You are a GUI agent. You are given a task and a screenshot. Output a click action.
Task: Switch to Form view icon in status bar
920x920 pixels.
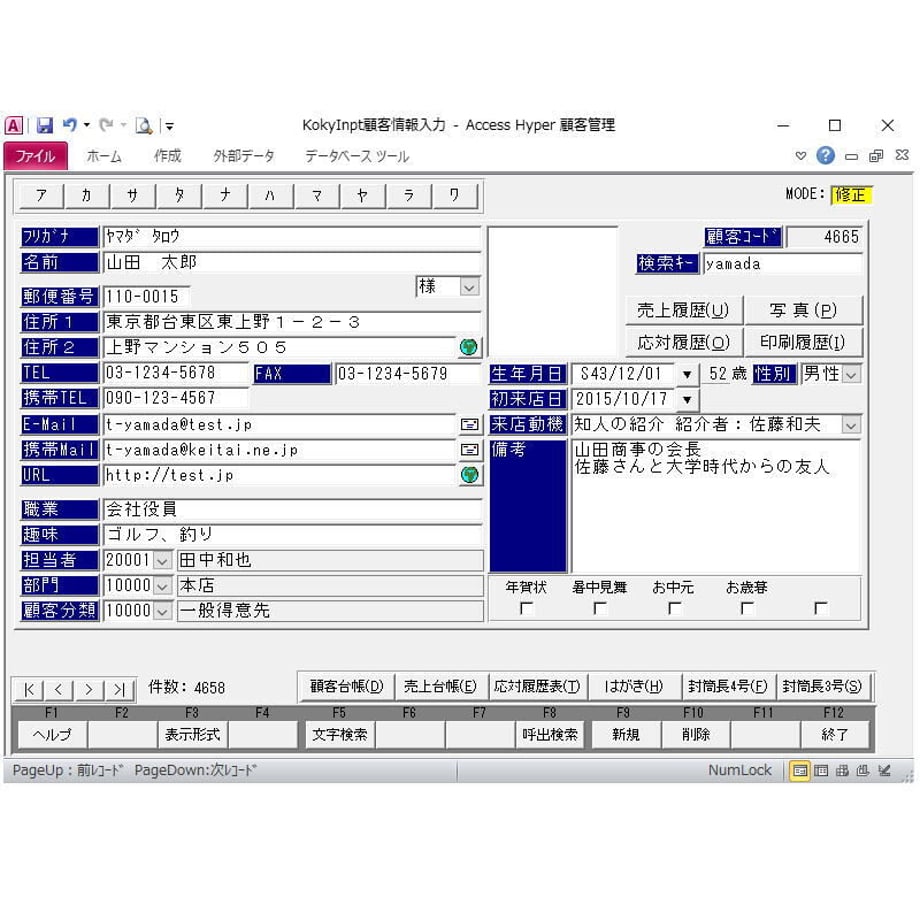click(x=800, y=770)
